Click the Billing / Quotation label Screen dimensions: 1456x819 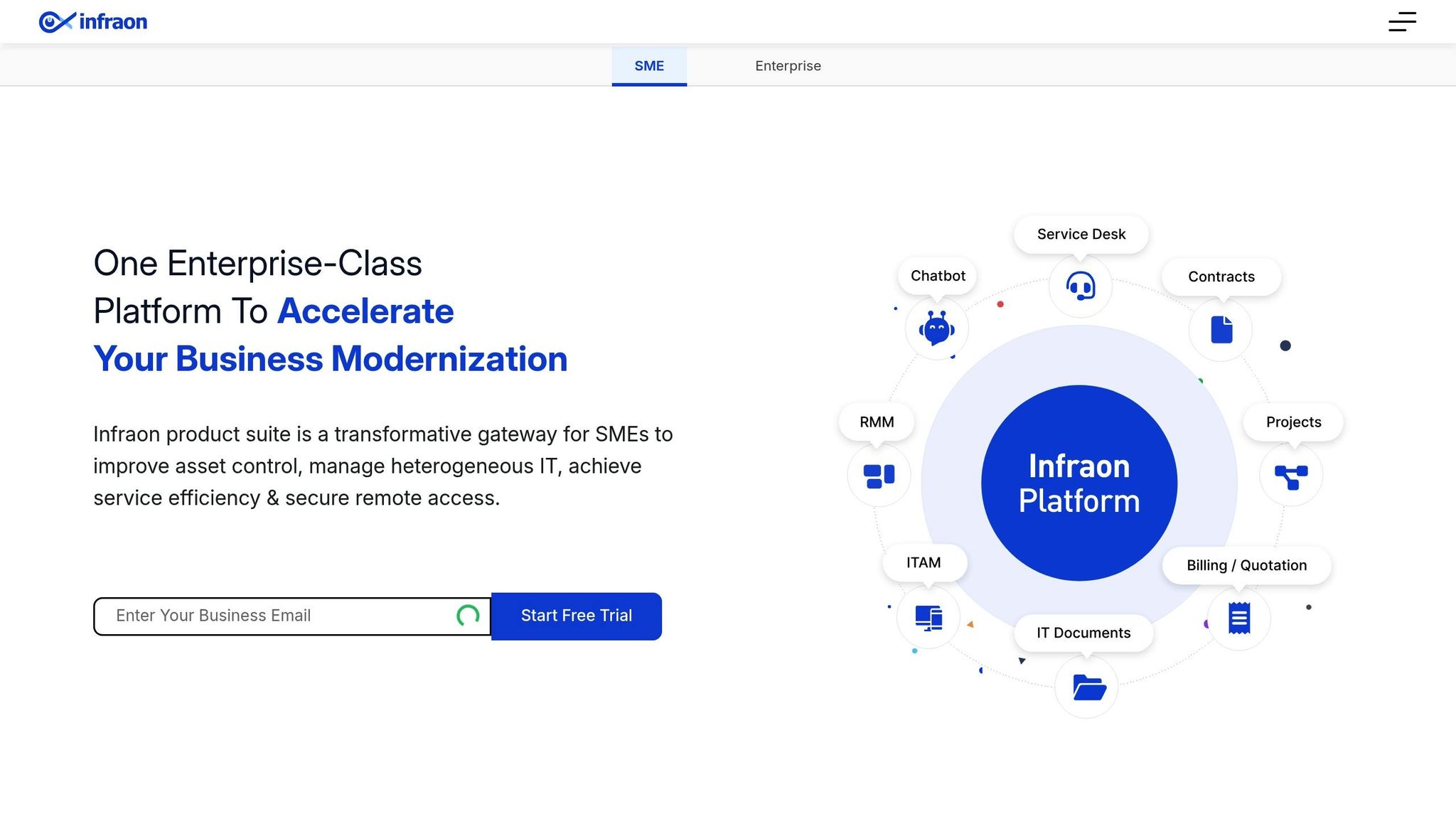point(1246,566)
